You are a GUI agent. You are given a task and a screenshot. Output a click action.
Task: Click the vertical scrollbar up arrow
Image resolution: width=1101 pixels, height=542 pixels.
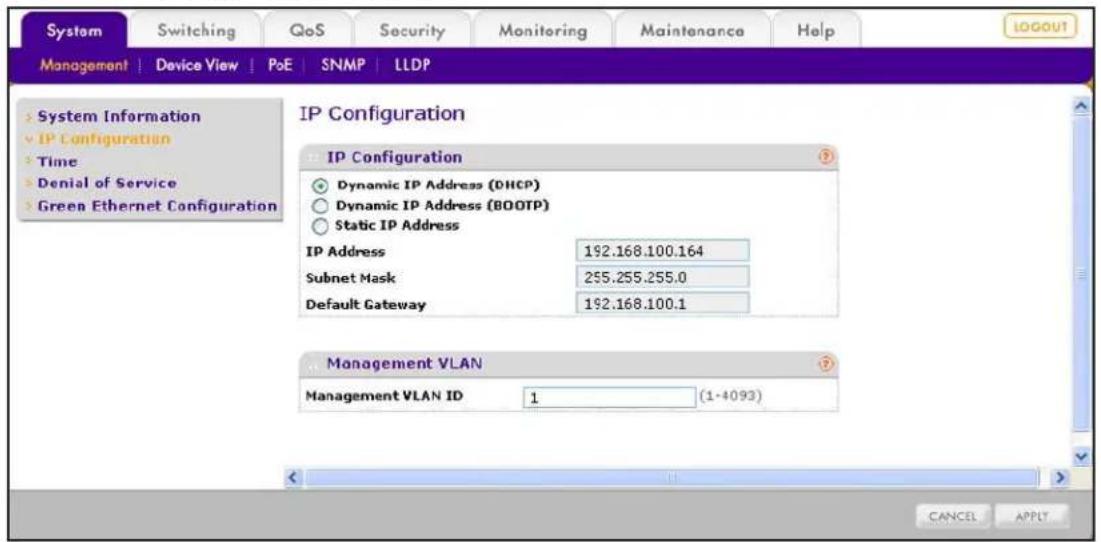click(1083, 106)
